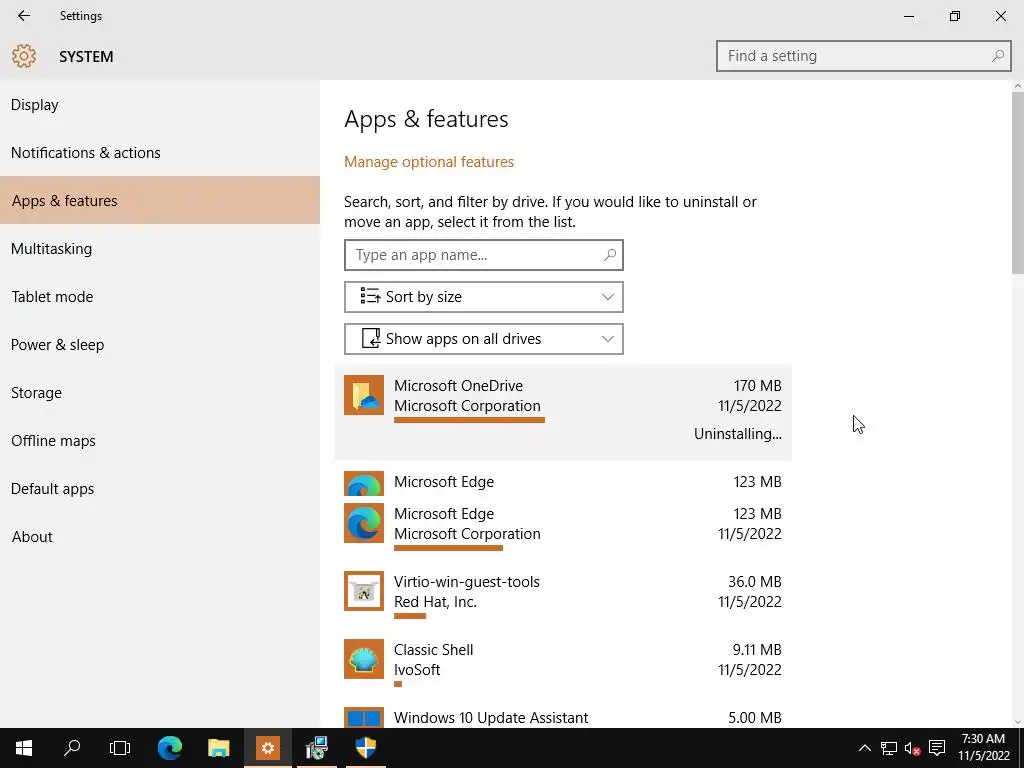Click the muted volume tray icon
1024x768 pixels.
click(912, 748)
